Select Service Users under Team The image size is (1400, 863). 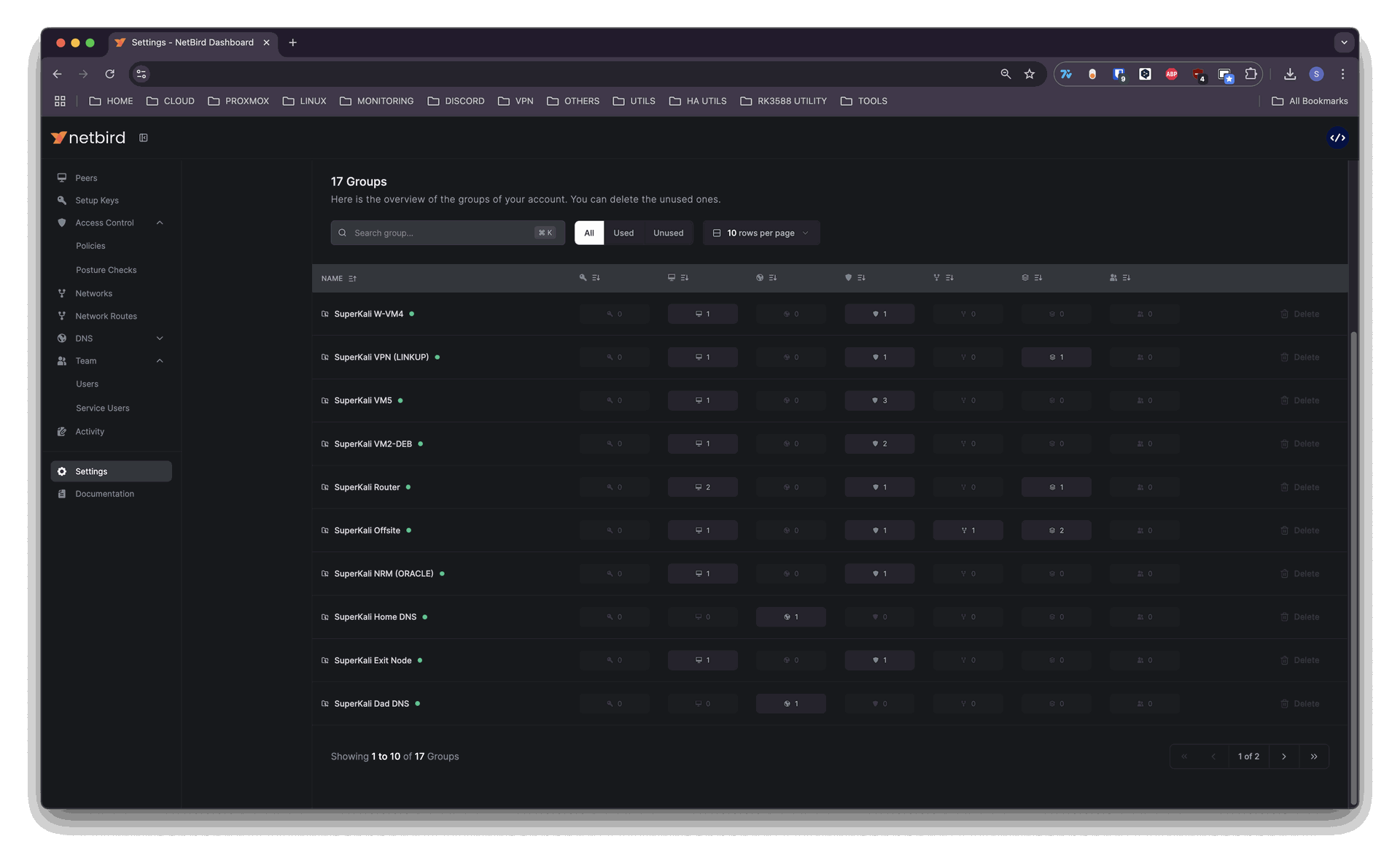click(x=102, y=408)
